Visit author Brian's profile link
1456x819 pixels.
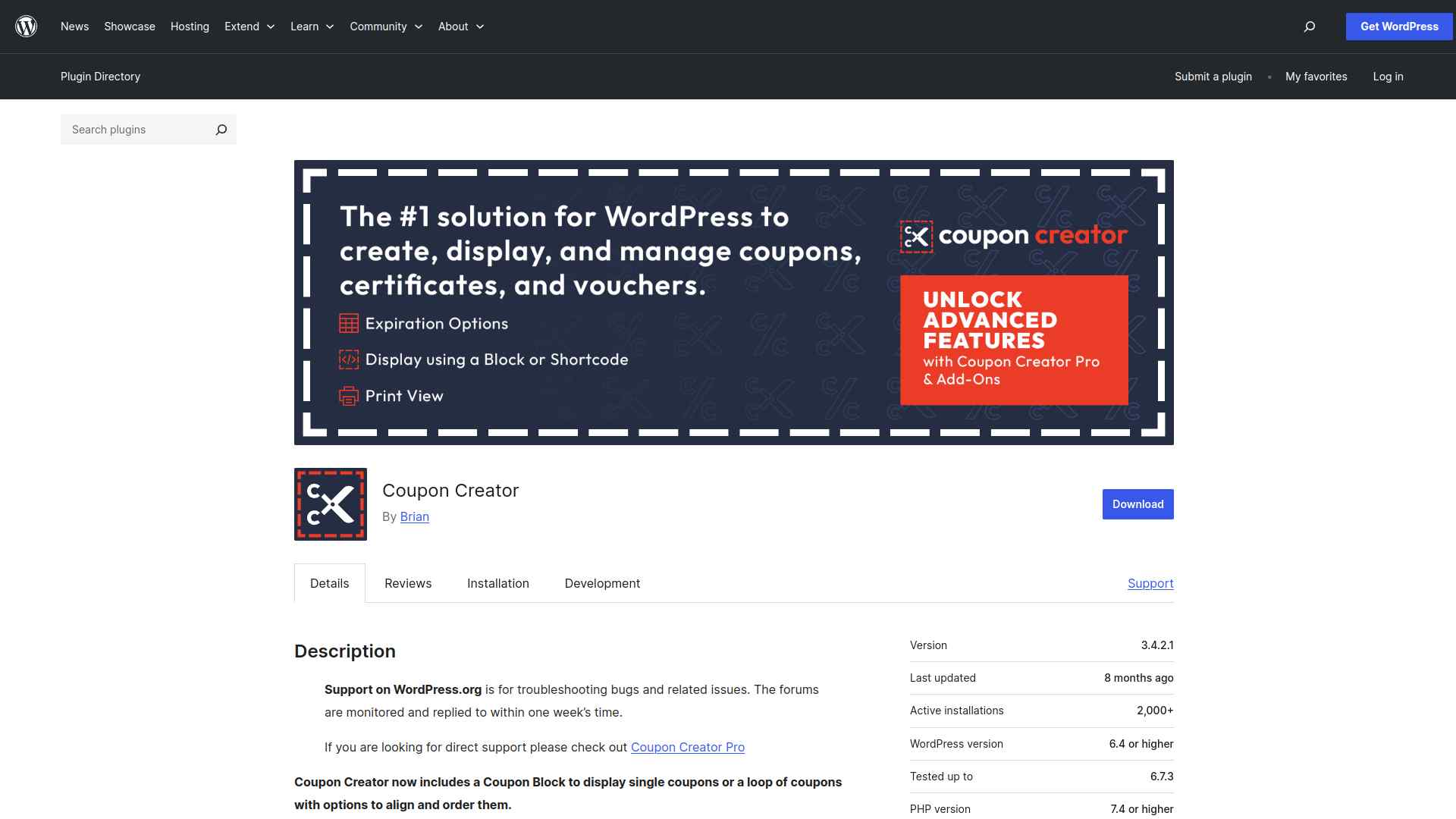pyautogui.click(x=414, y=516)
